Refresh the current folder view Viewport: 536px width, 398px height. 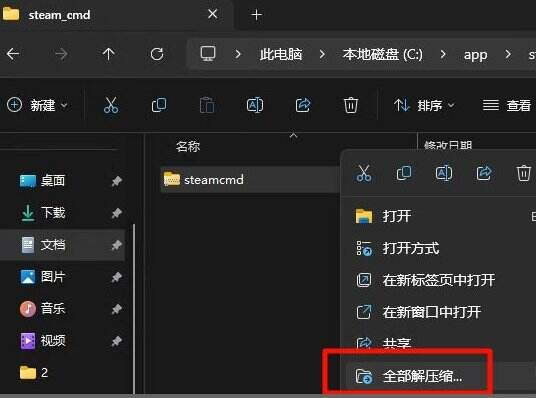point(157,54)
